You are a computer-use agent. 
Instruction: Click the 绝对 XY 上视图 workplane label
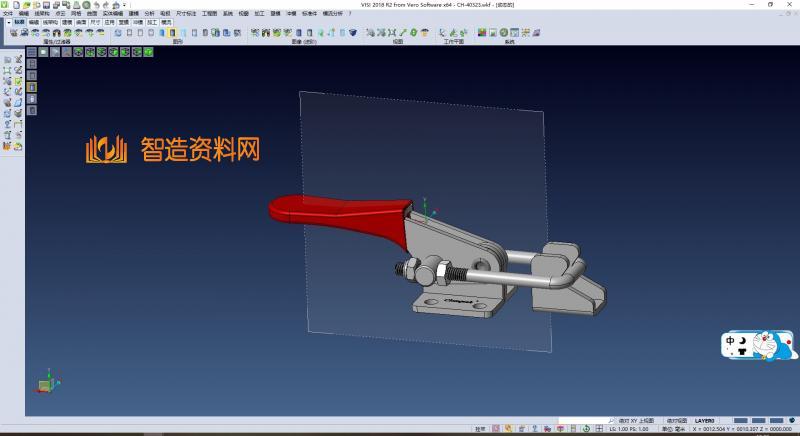pos(636,421)
